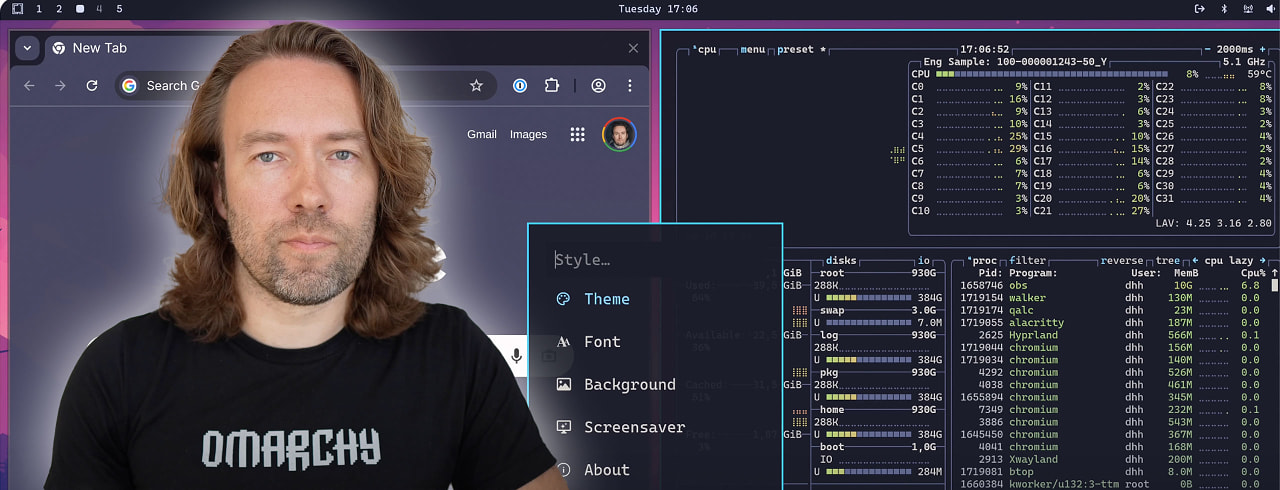
Task: Go back in Chromium browser
Action: (29, 86)
